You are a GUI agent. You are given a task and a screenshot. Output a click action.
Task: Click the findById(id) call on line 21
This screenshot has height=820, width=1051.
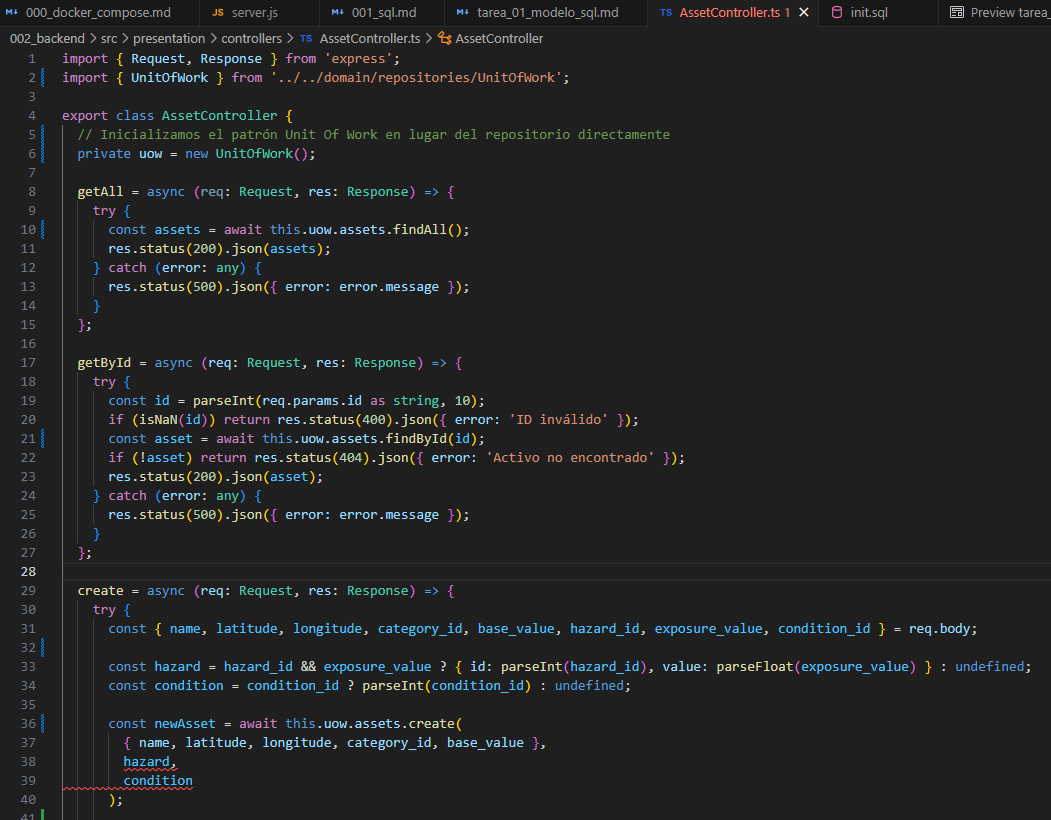(431, 439)
